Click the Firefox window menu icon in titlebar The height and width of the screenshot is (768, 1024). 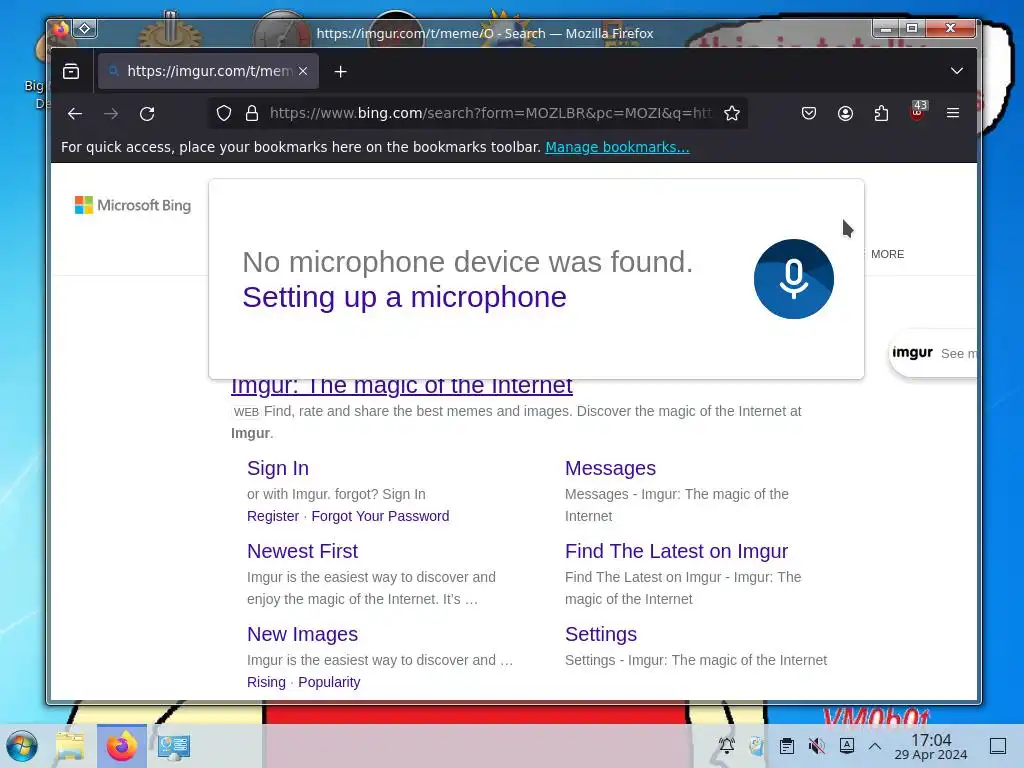click(61, 29)
